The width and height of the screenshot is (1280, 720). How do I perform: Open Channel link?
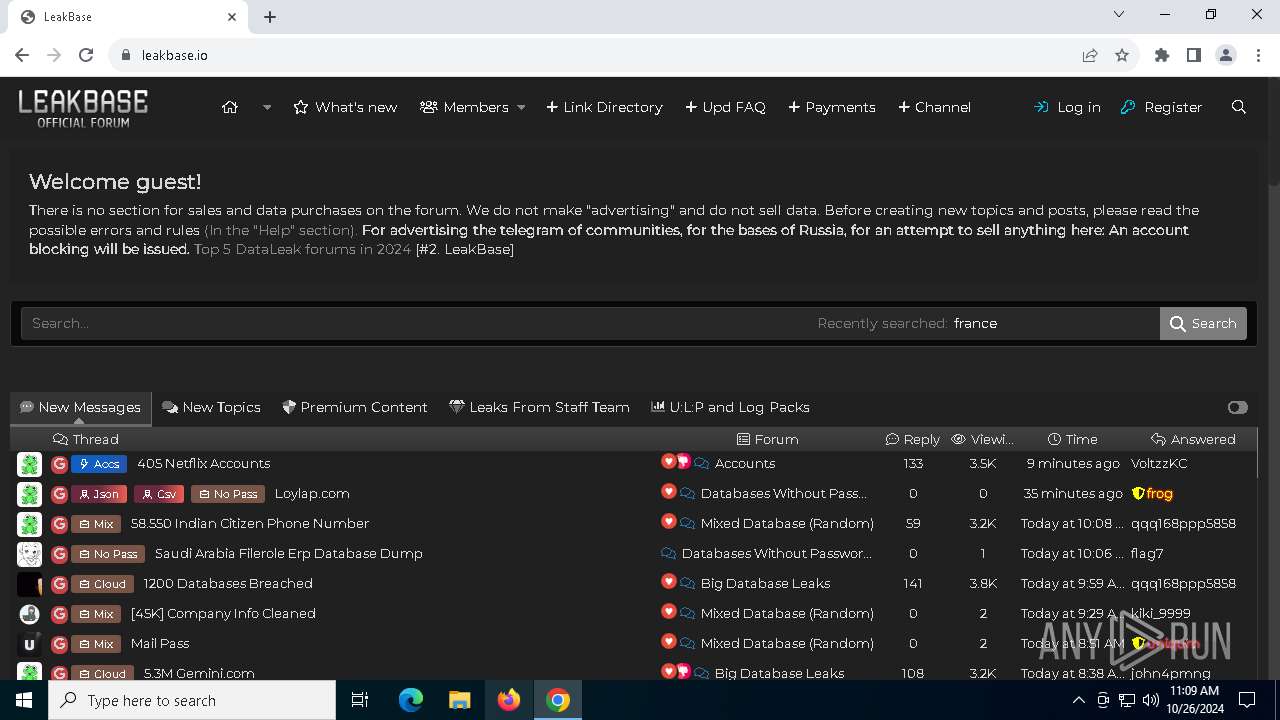(934, 107)
